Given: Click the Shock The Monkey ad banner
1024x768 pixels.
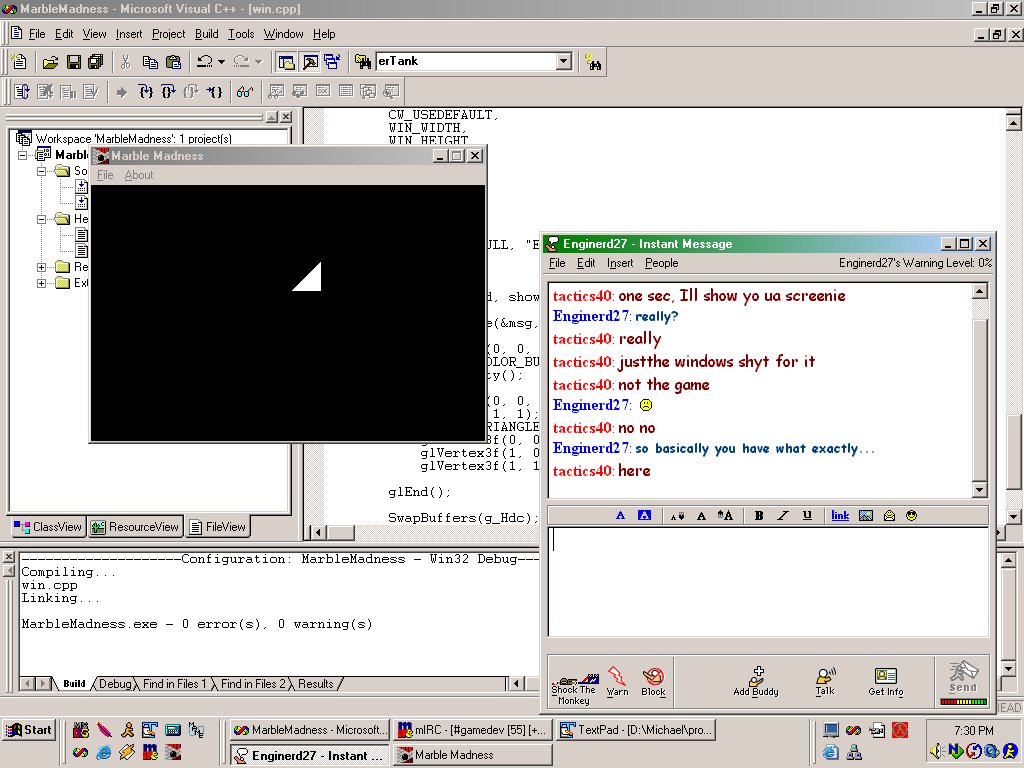Looking at the screenshot, I should (574, 688).
